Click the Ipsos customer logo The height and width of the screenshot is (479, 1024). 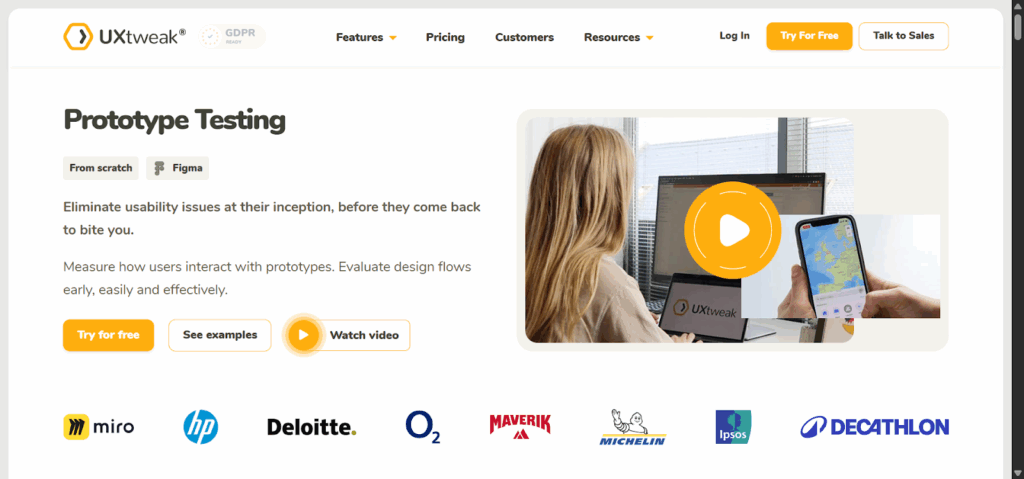coord(733,427)
